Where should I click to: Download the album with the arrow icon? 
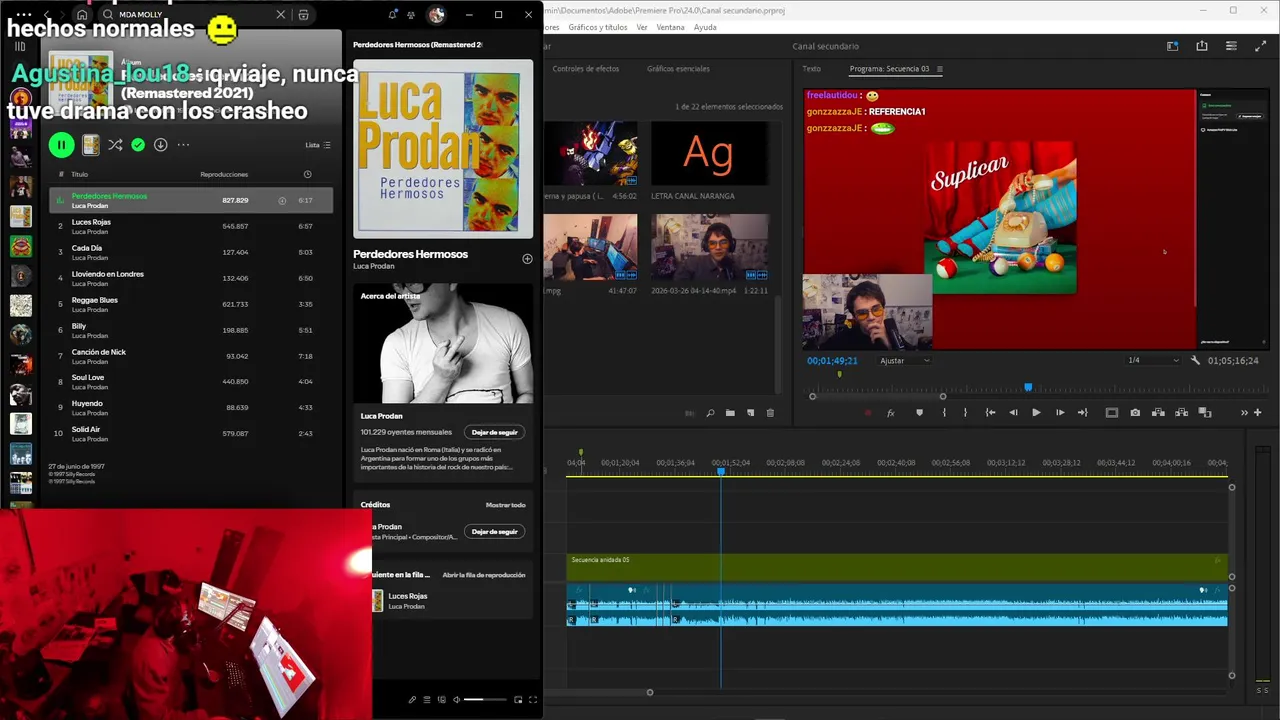160,145
